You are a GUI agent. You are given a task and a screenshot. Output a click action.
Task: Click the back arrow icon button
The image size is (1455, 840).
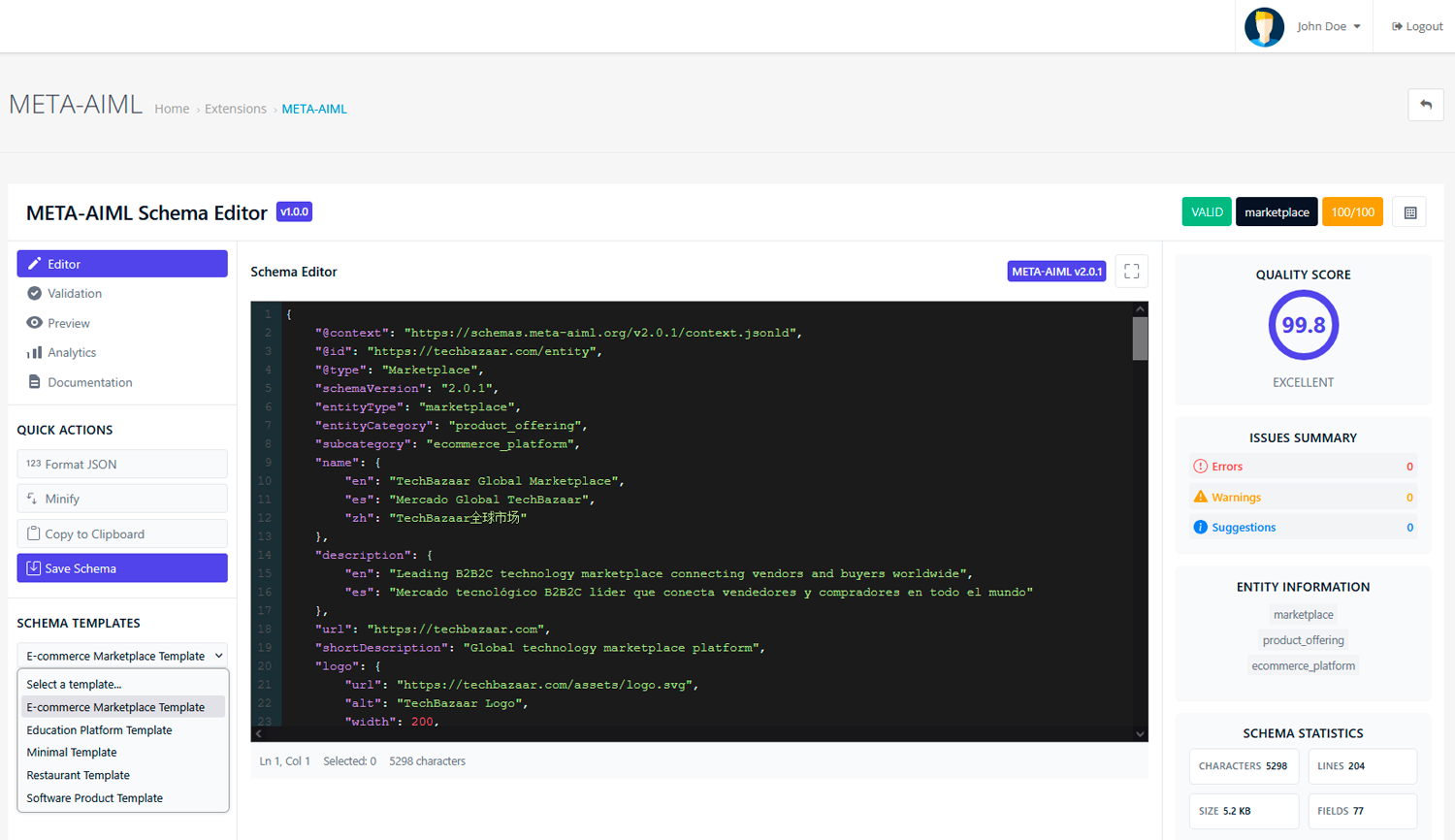coord(1425,105)
